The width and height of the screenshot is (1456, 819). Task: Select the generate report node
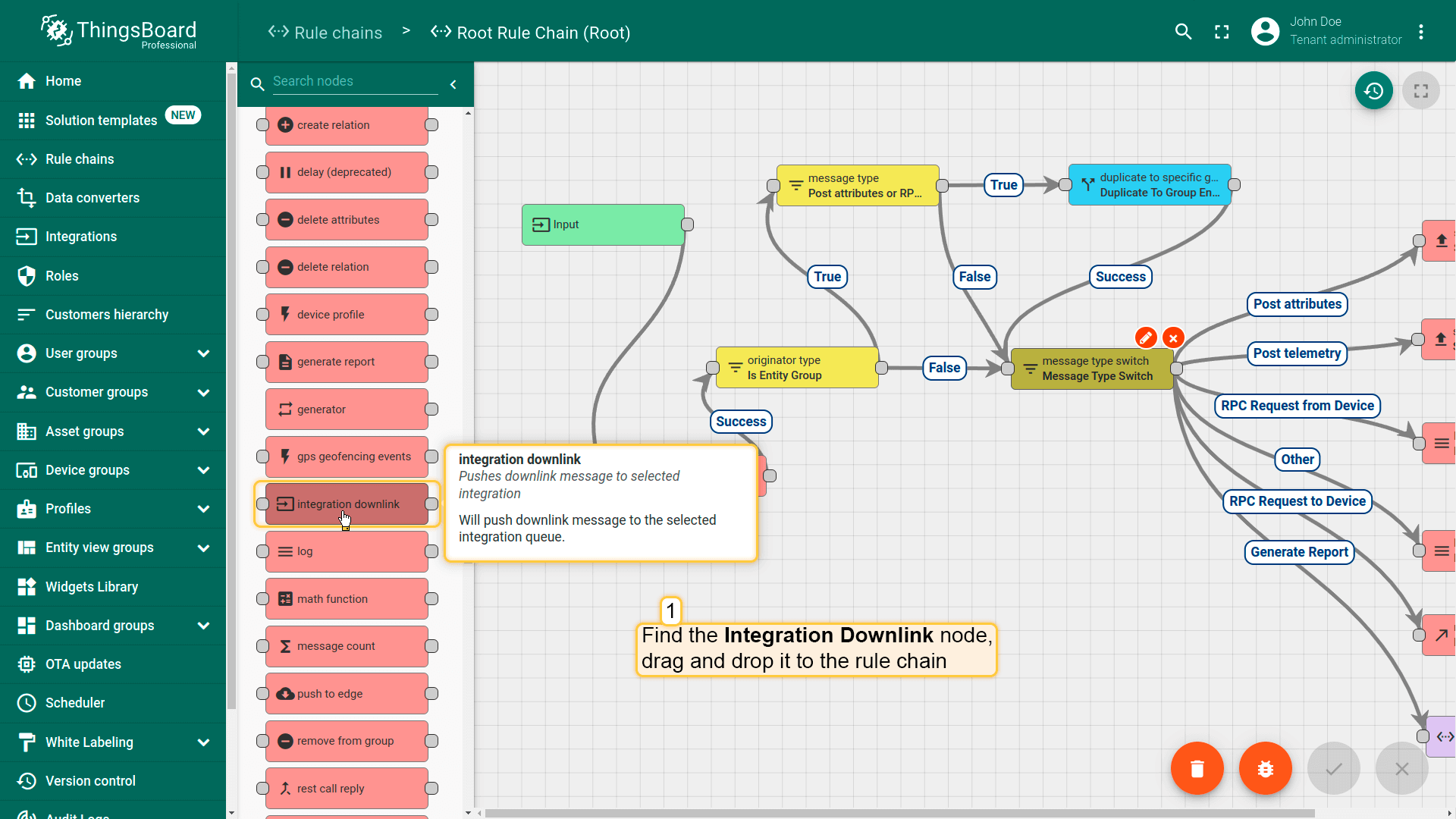(347, 362)
